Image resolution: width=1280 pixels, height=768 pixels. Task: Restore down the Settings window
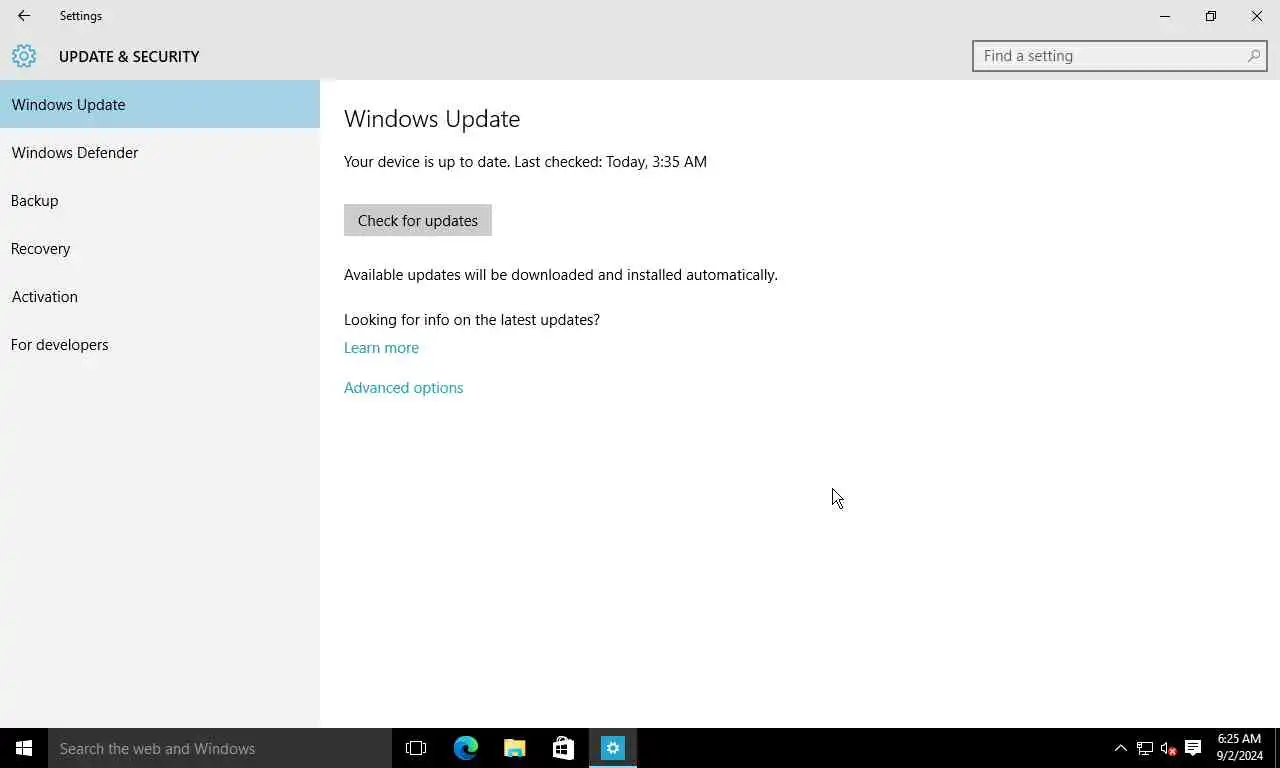[1211, 16]
